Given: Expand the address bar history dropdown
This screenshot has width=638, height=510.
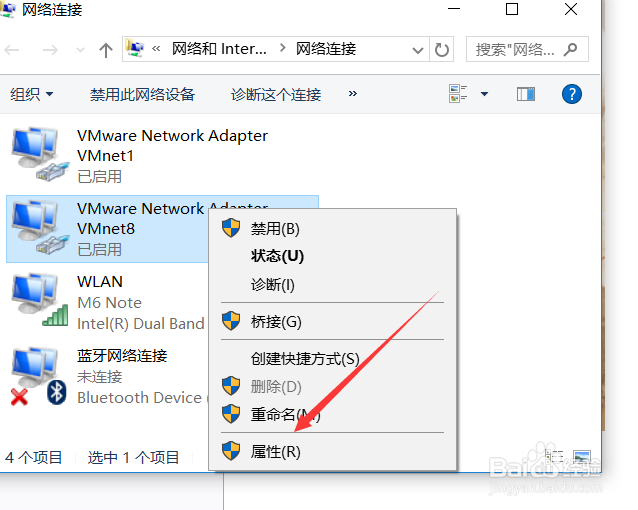Looking at the screenshot, I should 417,50.
